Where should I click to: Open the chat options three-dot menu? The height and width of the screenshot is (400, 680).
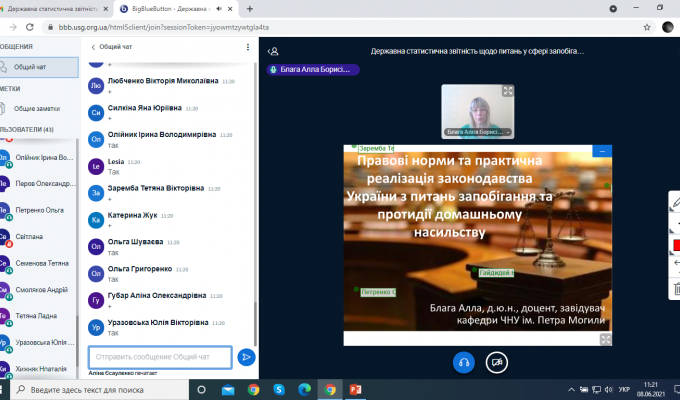click(x=247, y=47)
